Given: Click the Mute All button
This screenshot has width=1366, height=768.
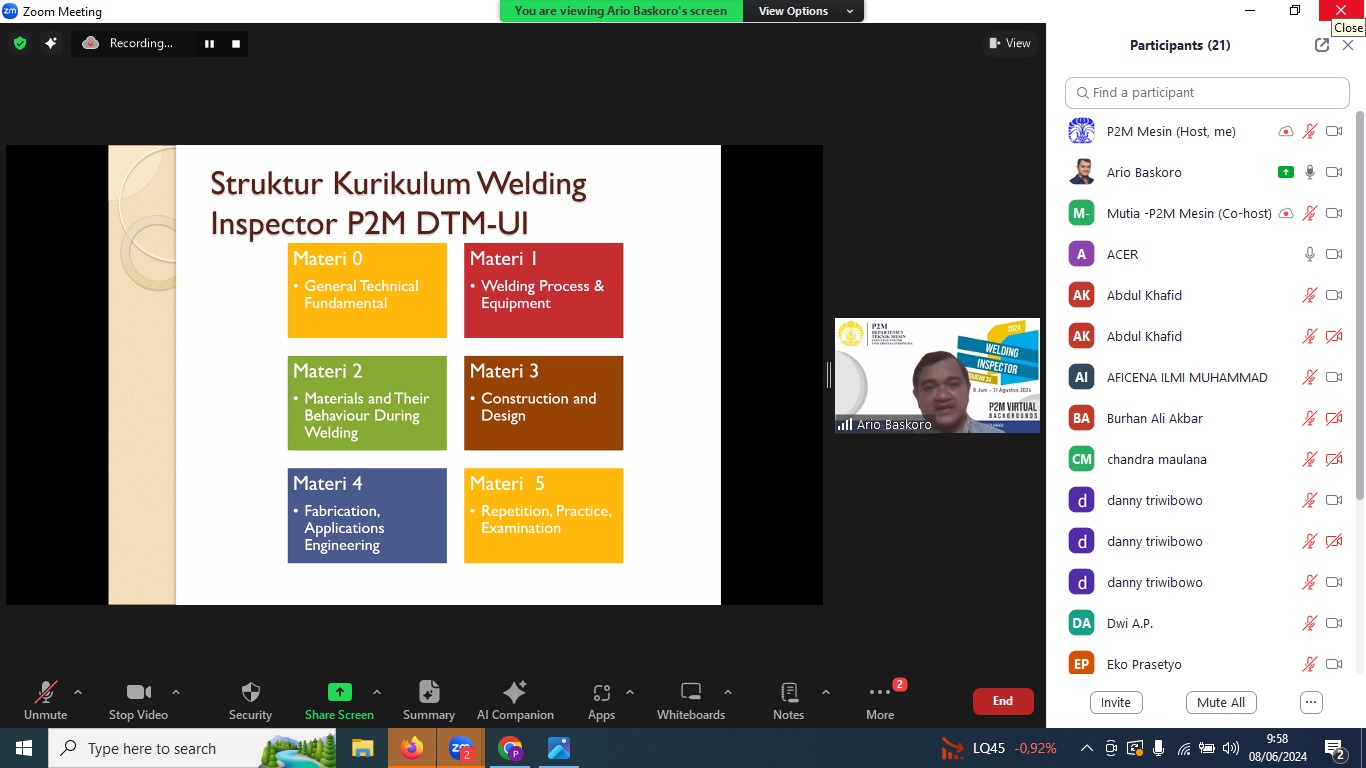Looking at the screenshot, I should point(1221,702).
